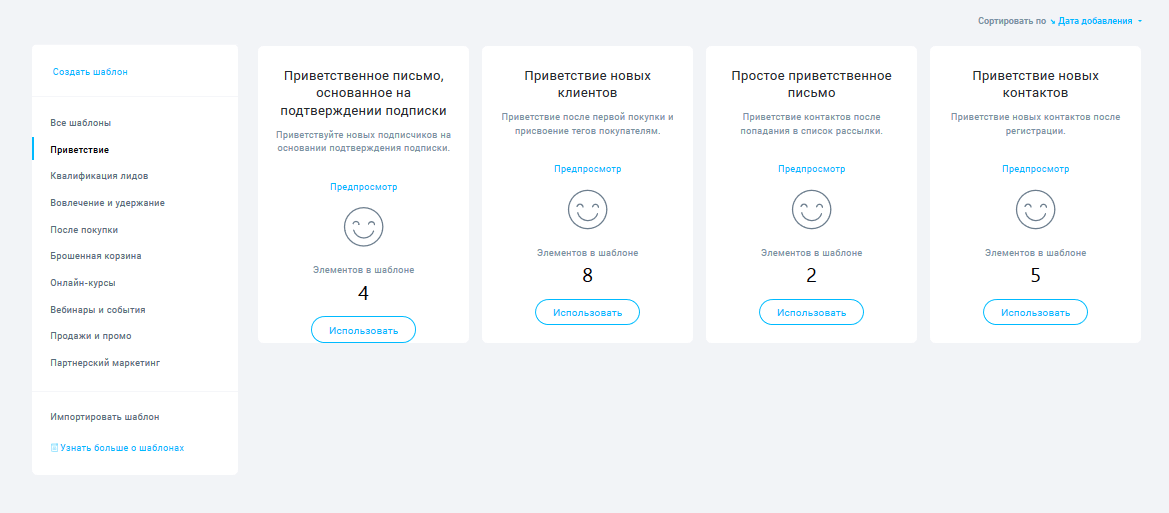Click description Приветствие контактов после попадания
The image size is (1169, 513).
811,124
